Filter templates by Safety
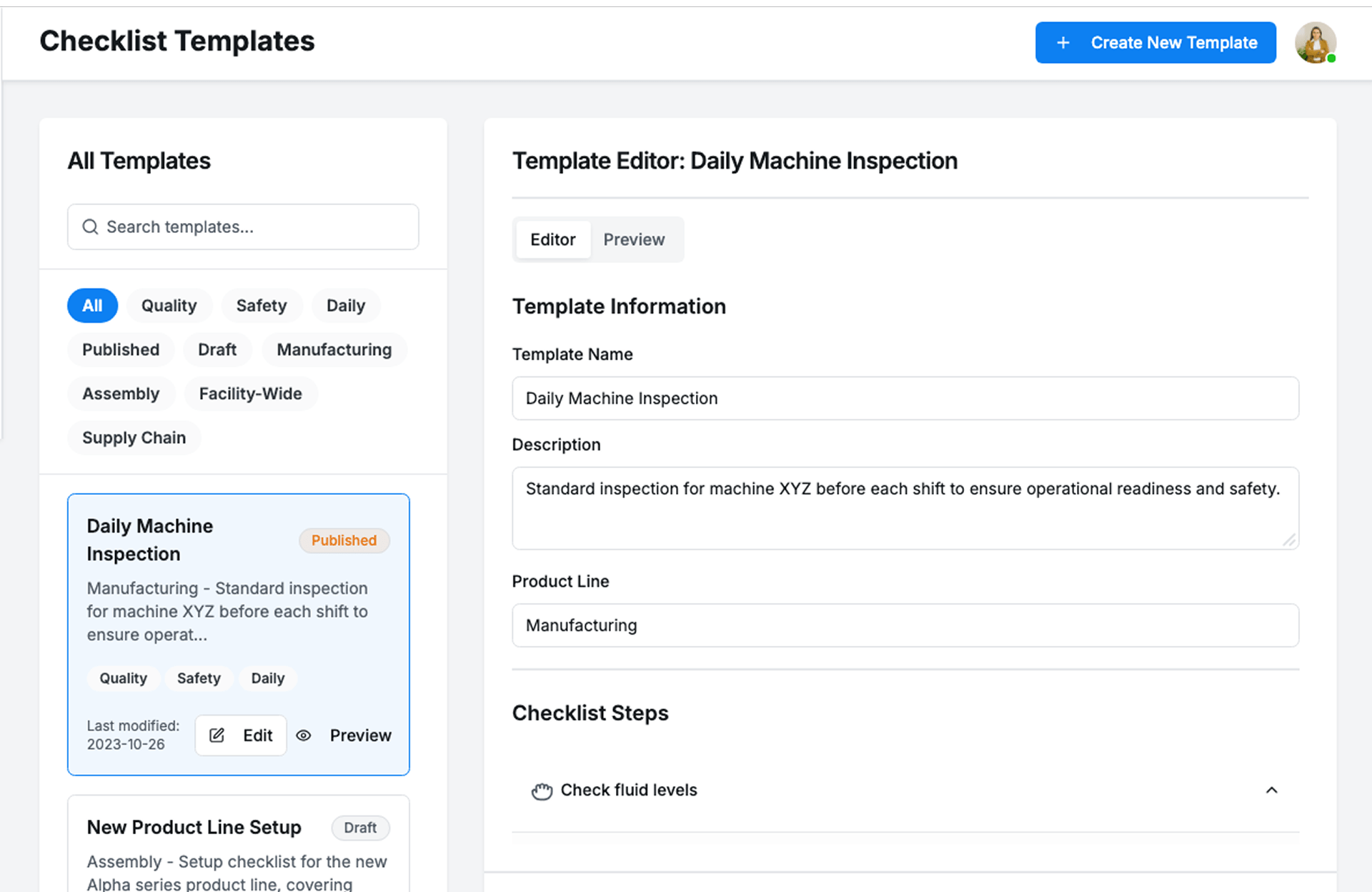This screenshot has width=1372, height=892. pyautogui.click(x=261, y=305)
